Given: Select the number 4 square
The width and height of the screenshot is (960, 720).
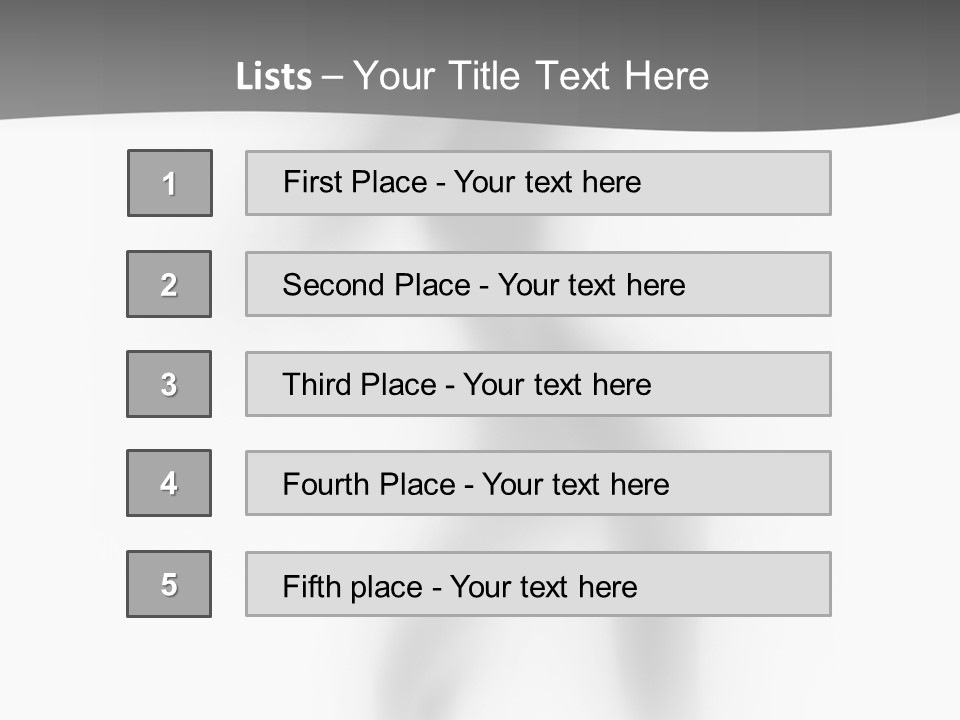Looking at the screenshot, I should click(x=169, y=483).
